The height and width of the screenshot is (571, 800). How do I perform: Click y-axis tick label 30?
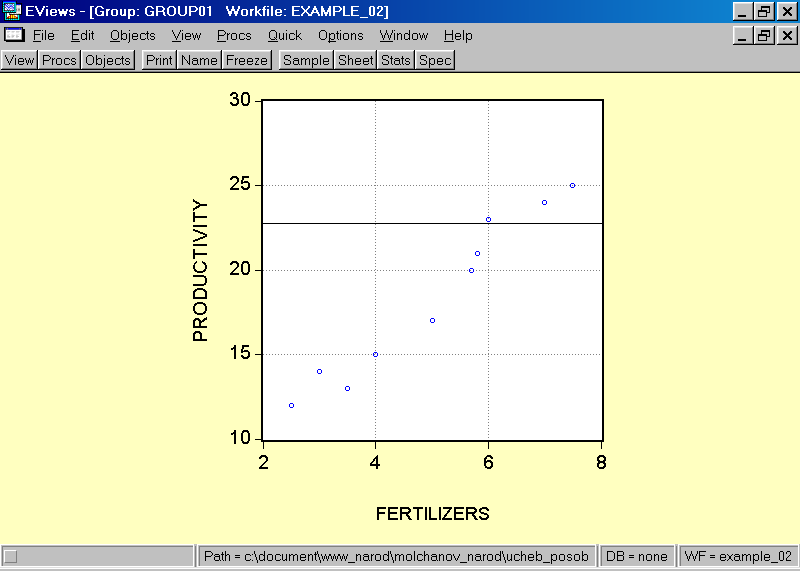coord(240,100)
